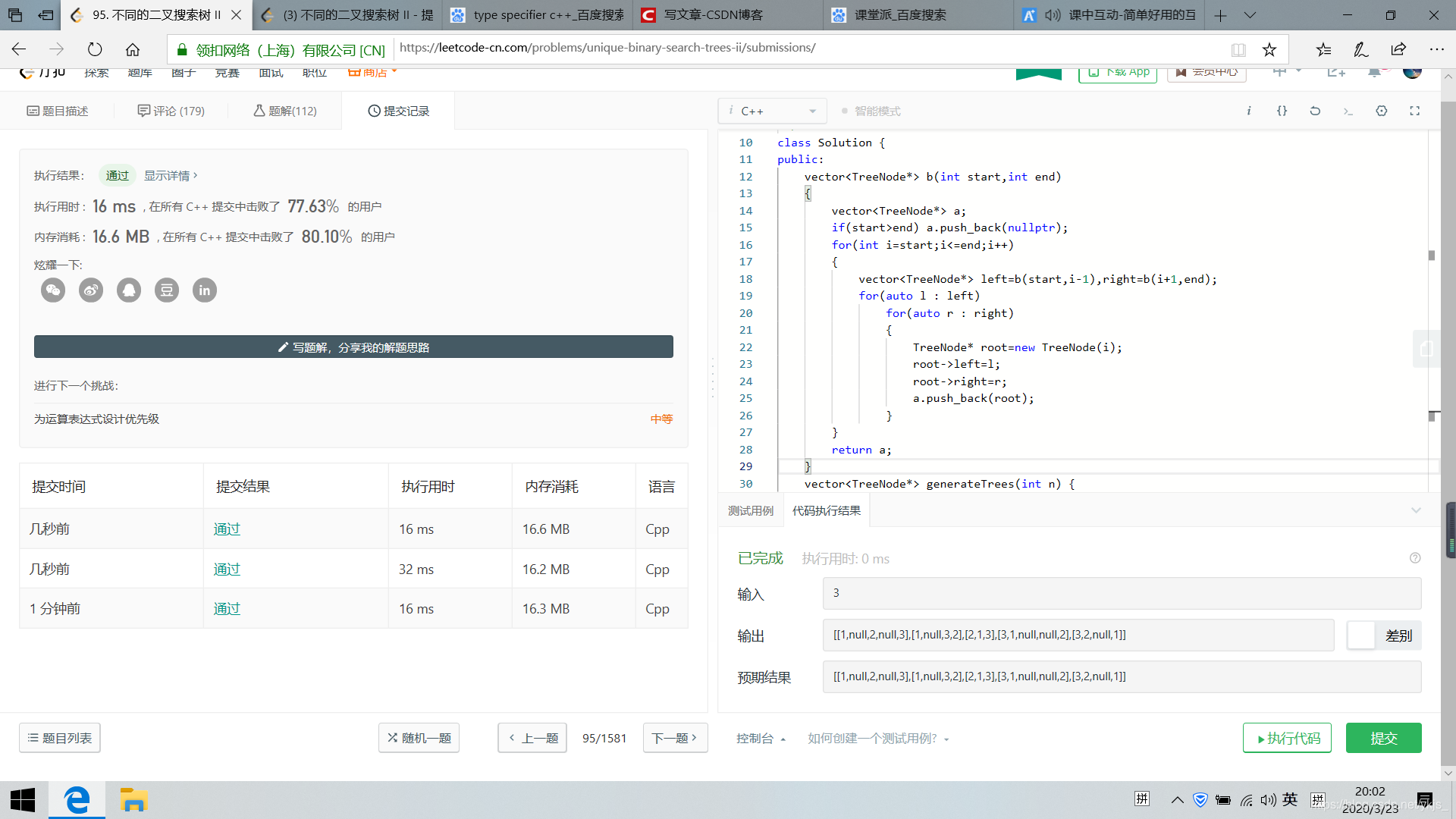Pick 随机一题 random problem
The height and width of the screenshot is (819, 1456).
tap(419, 738)
